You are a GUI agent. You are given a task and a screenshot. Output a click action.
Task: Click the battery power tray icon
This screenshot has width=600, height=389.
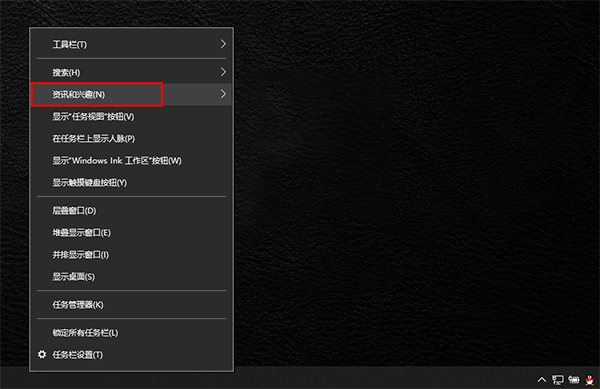pyautogui.click(x=574, y=379)
